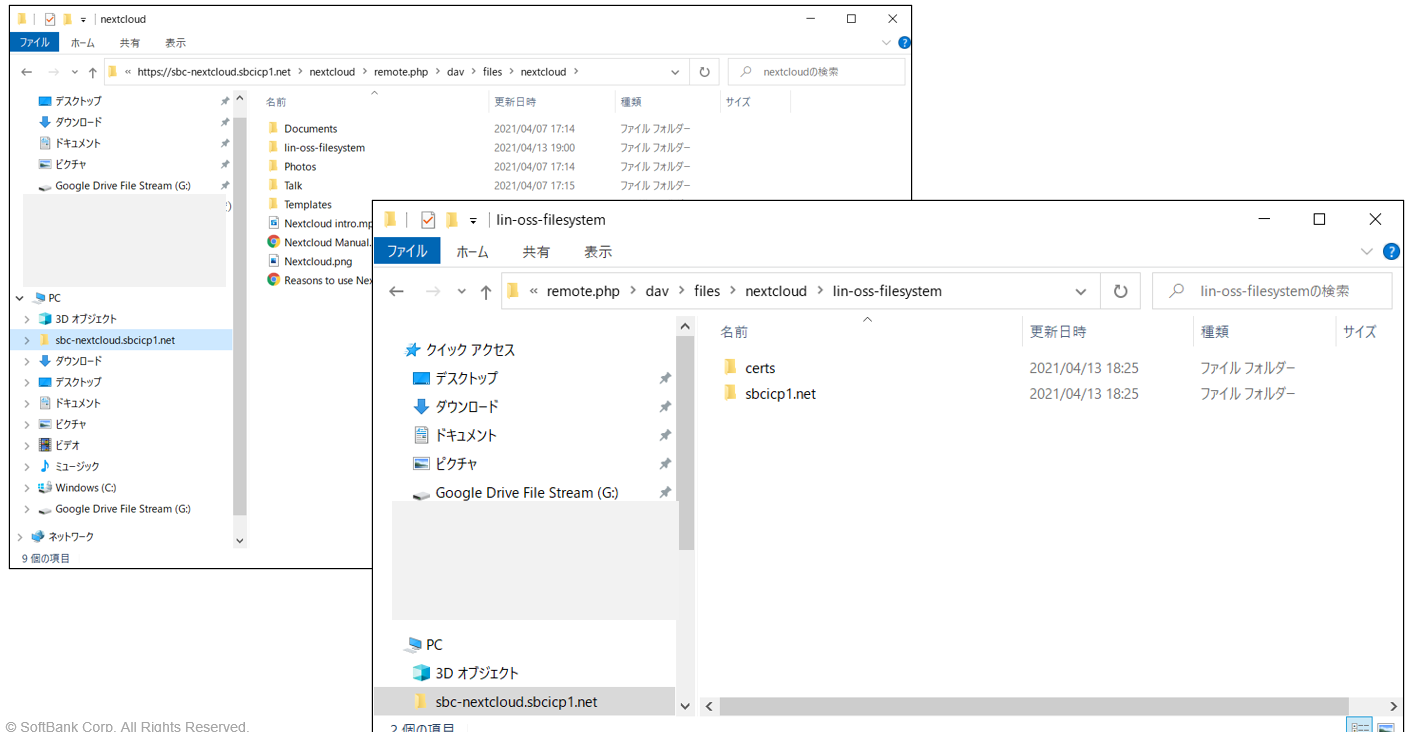
Task: Open Nextcloud.png file in back window
Action: tap(318, 261)
